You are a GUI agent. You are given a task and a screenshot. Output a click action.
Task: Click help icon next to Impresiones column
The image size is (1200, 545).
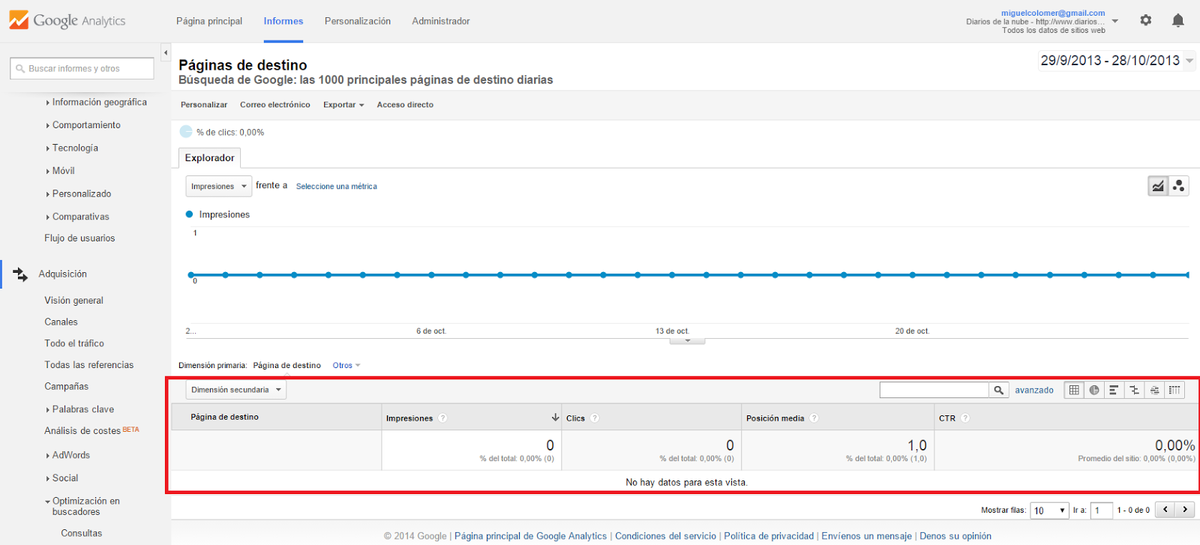(442, 418)
